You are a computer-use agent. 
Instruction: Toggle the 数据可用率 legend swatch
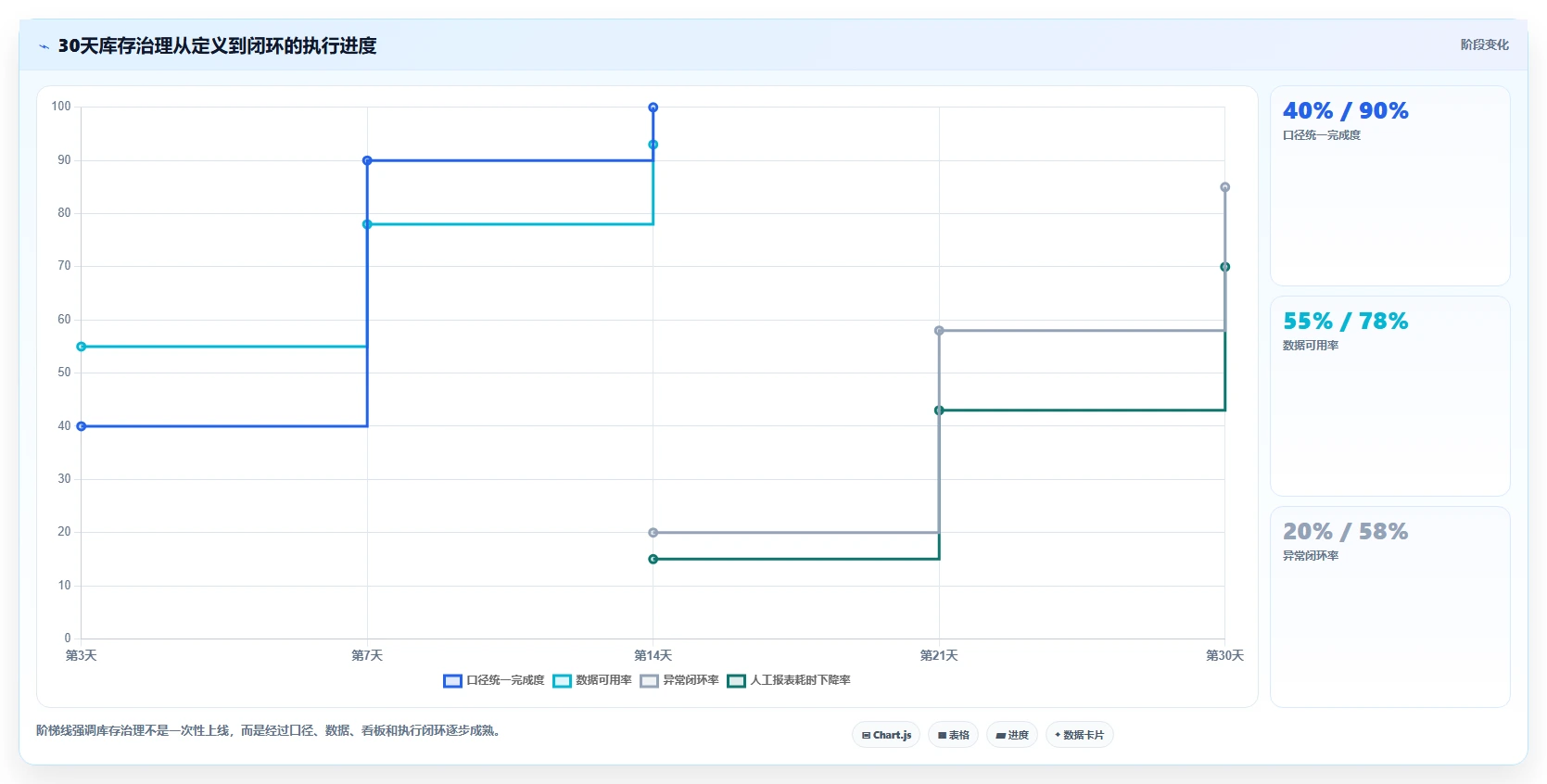(x=562, y=681)
